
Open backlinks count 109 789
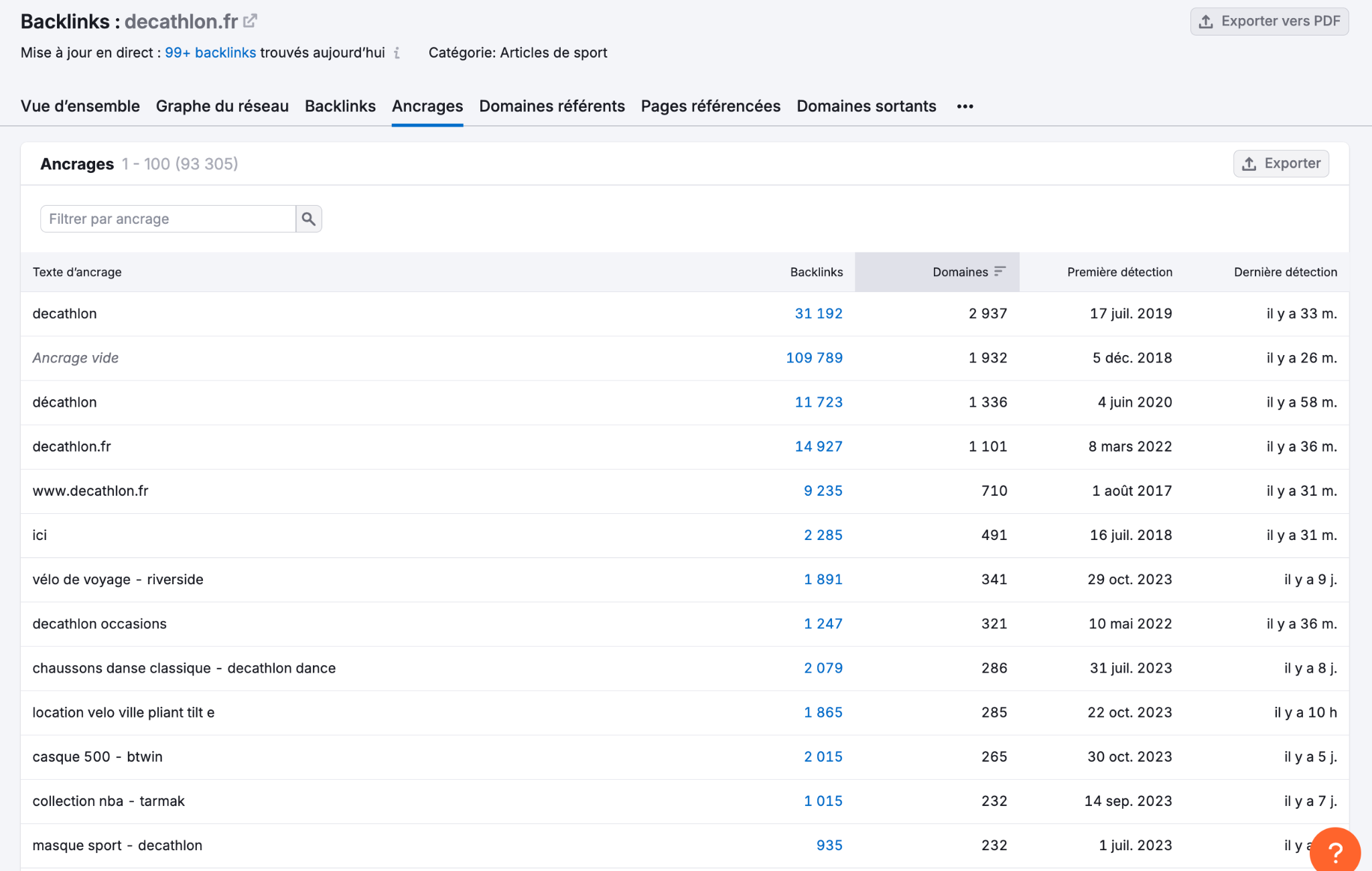point(814,358)
